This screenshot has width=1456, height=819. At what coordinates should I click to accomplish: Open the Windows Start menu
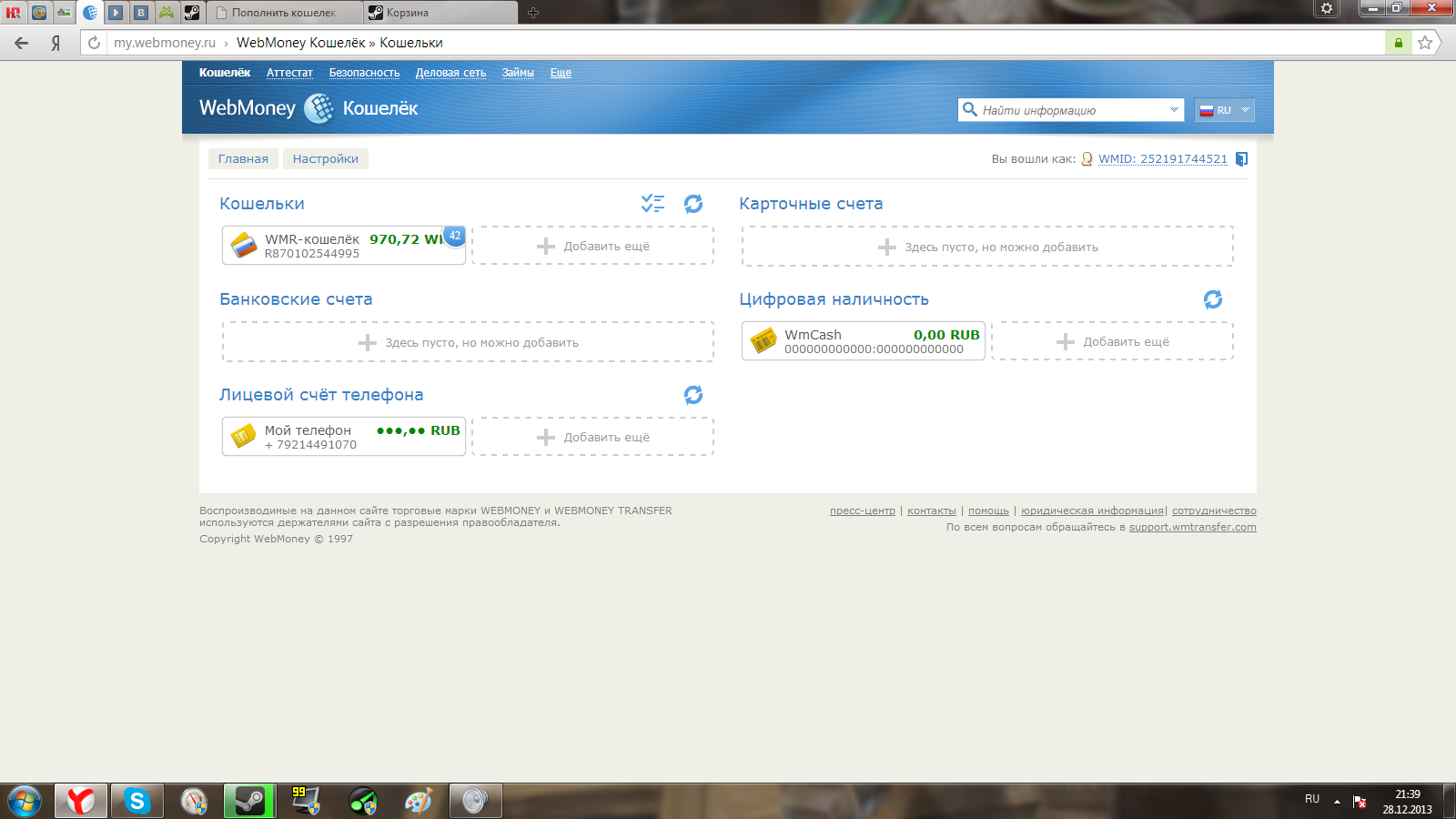click(25, 801)
